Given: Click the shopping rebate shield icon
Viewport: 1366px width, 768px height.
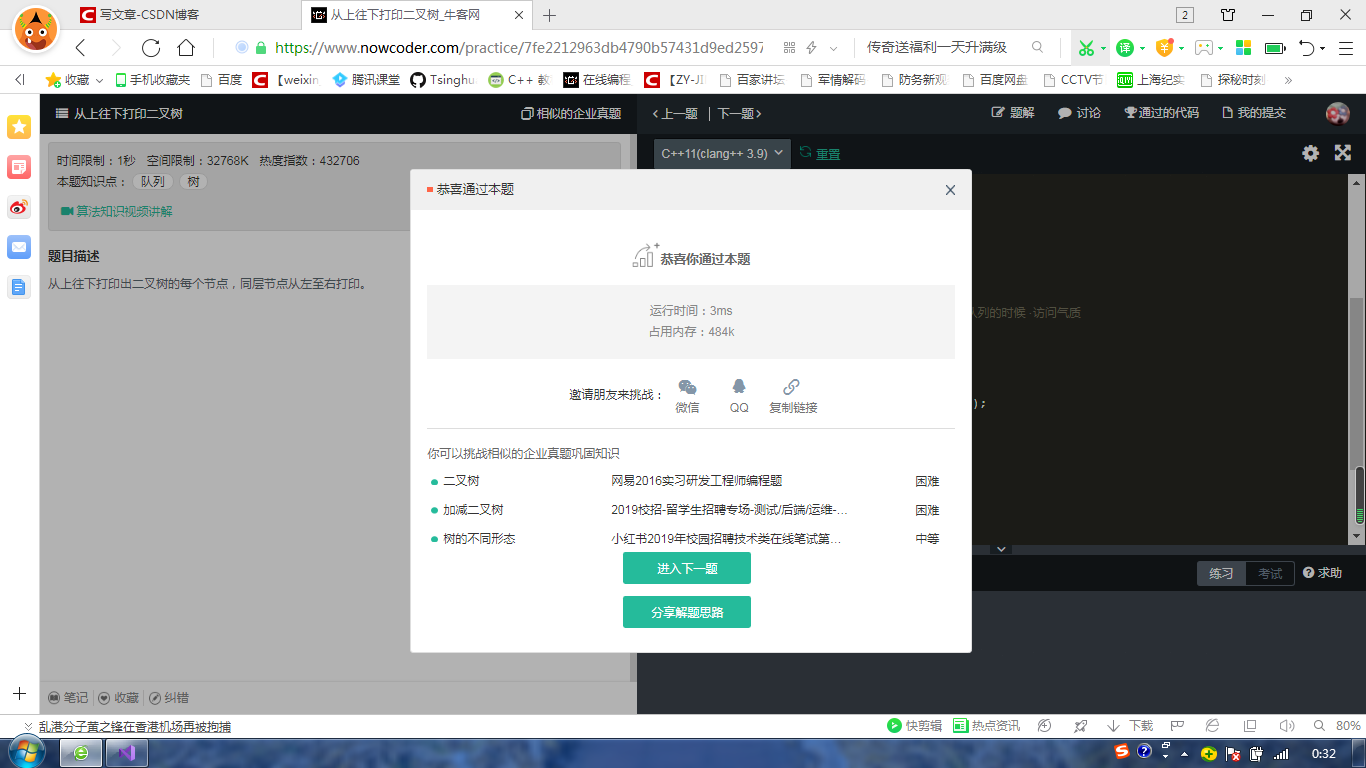Looking at the screenshot, I should point(1165,47).
